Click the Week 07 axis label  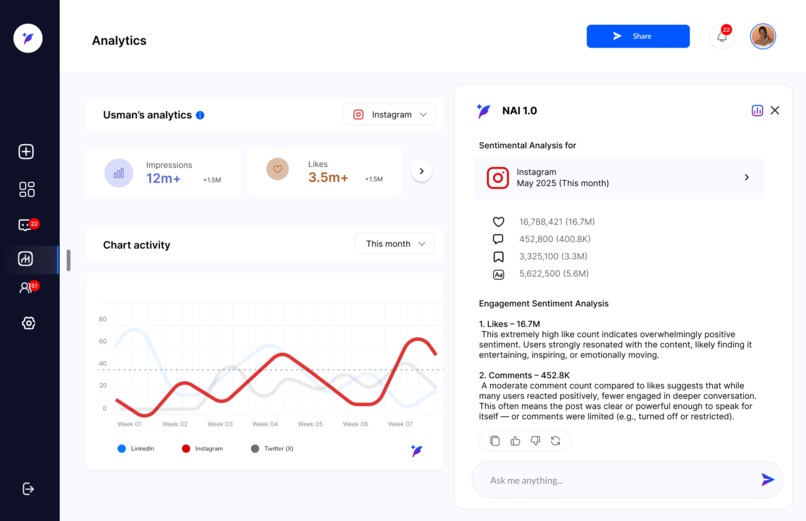coord(400,424)
